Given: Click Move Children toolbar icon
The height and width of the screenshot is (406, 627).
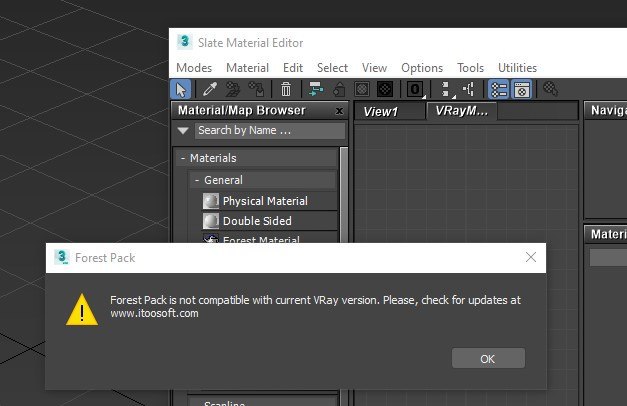Looking at the screenshot, I should [316, 89].
